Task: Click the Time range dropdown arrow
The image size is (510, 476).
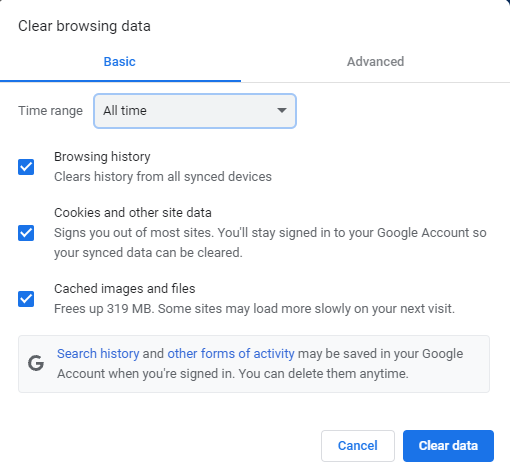Action: click(282, 110)
